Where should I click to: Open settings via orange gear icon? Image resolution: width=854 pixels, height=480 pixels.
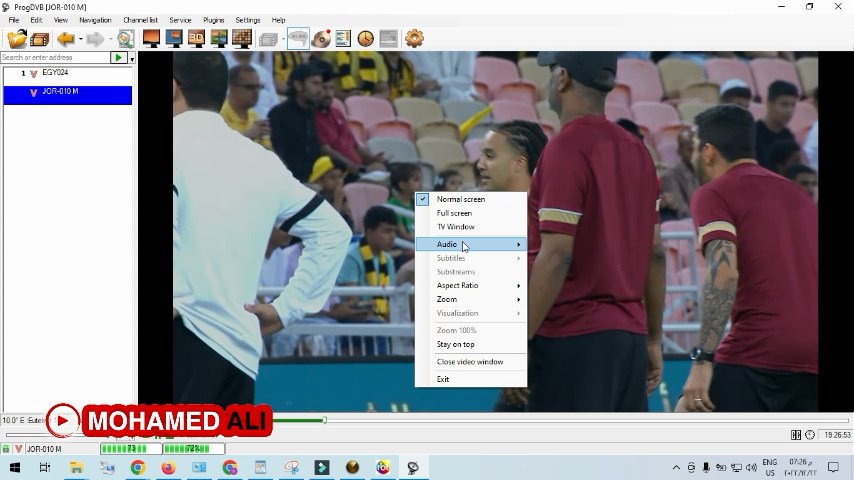[x=414, y=39]
